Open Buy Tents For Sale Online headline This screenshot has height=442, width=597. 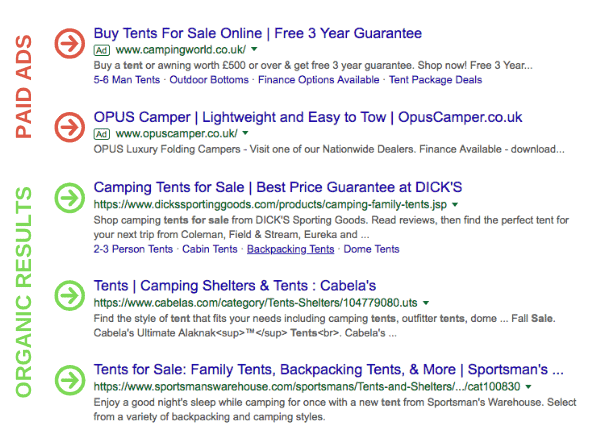[x=258, y=33]
